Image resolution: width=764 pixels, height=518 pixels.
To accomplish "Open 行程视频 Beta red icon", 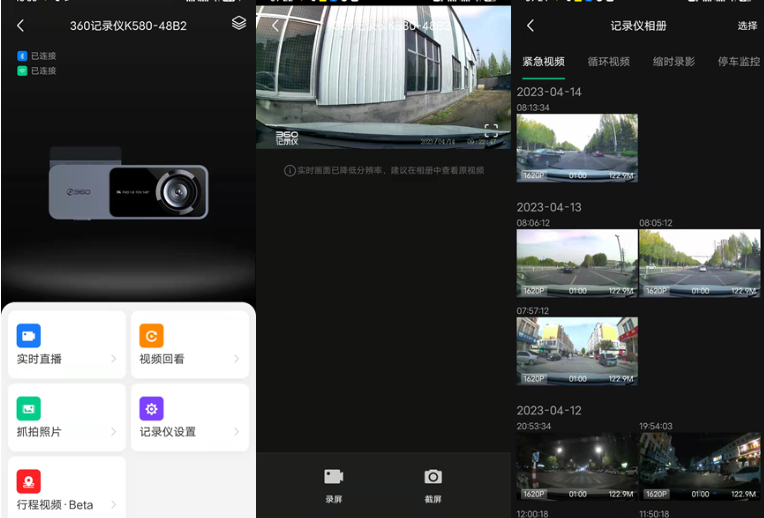I will click(29, 481).
